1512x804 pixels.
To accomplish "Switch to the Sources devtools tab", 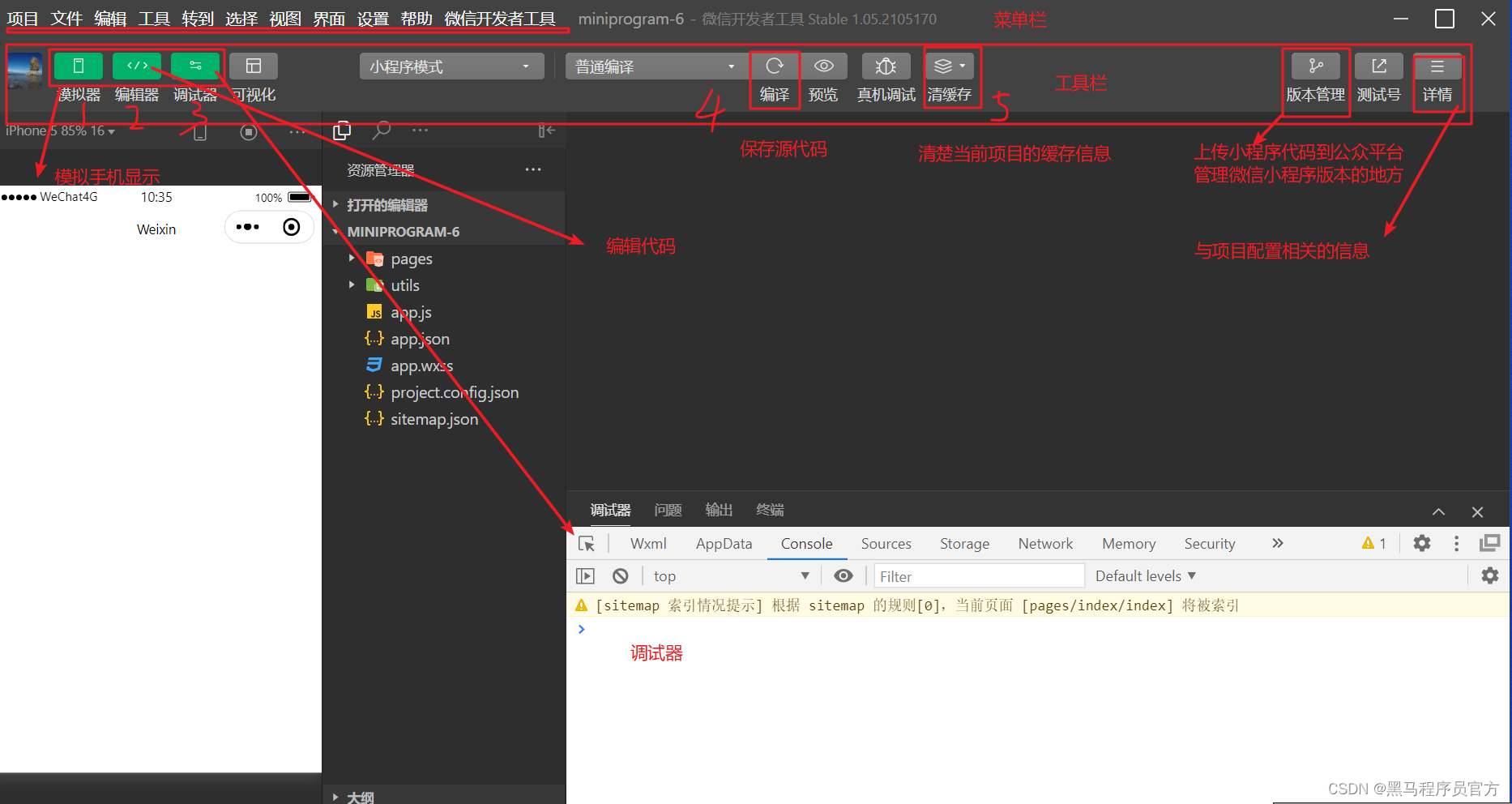I will coord(886,544).
